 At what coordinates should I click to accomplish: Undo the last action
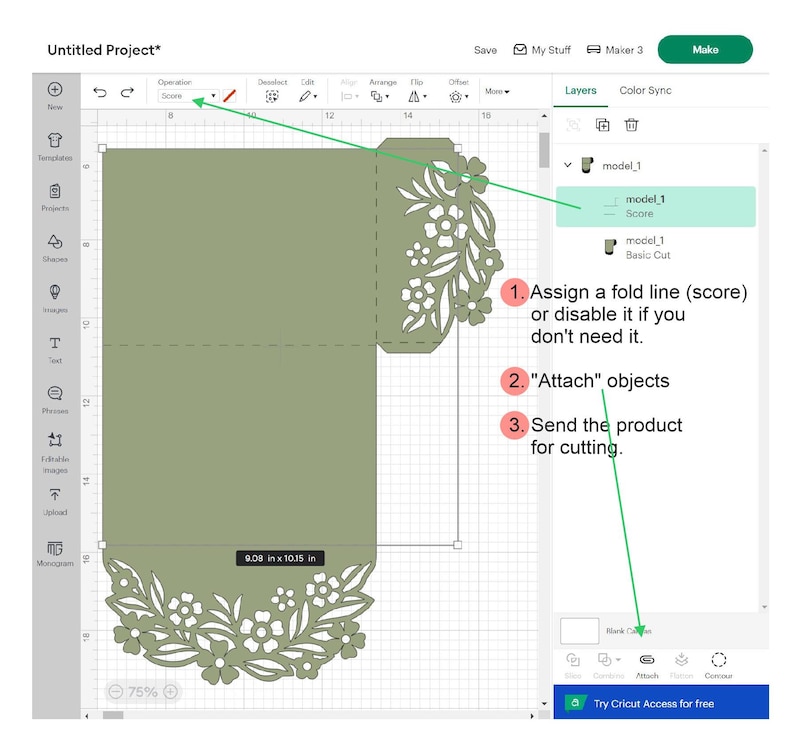100,92
